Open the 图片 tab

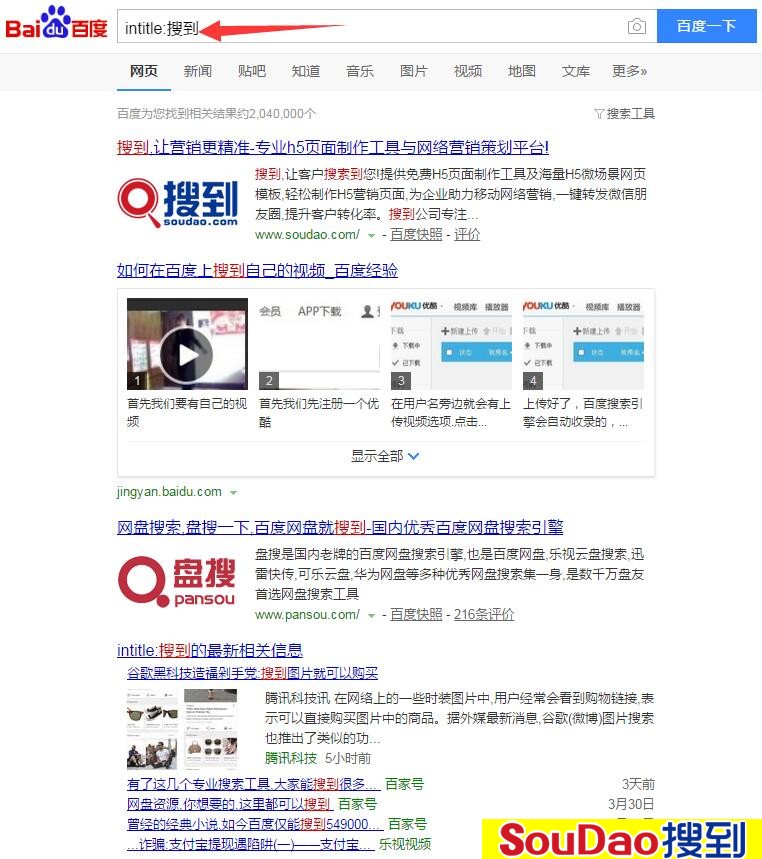click(x=414, y=71)
